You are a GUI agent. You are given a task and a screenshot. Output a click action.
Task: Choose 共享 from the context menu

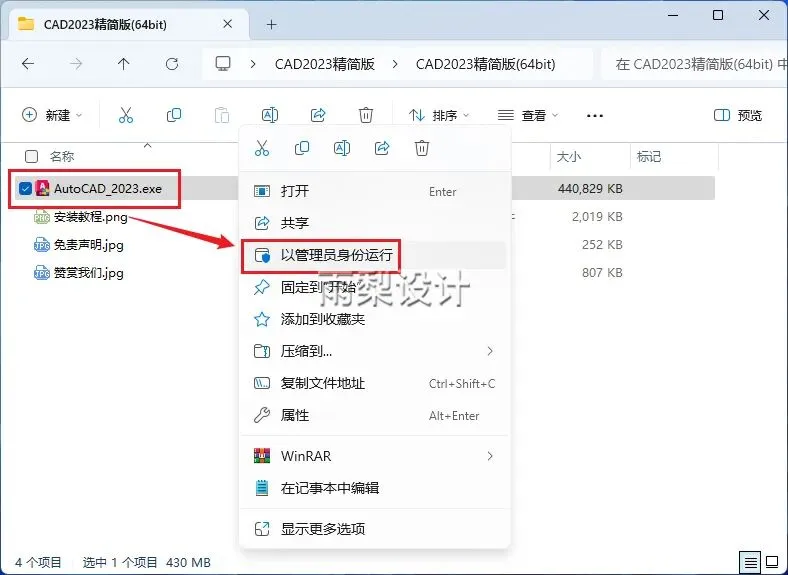(x=375, y=223)
